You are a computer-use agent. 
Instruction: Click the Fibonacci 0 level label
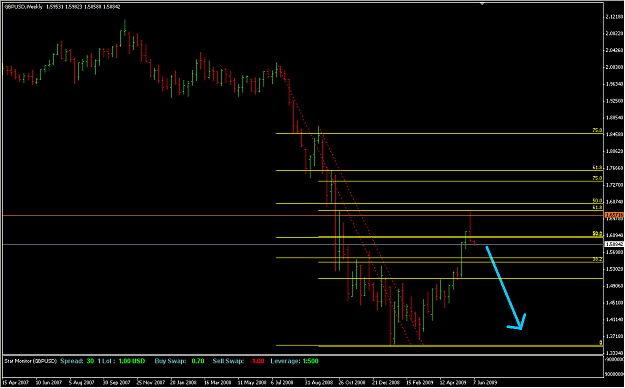600,343
